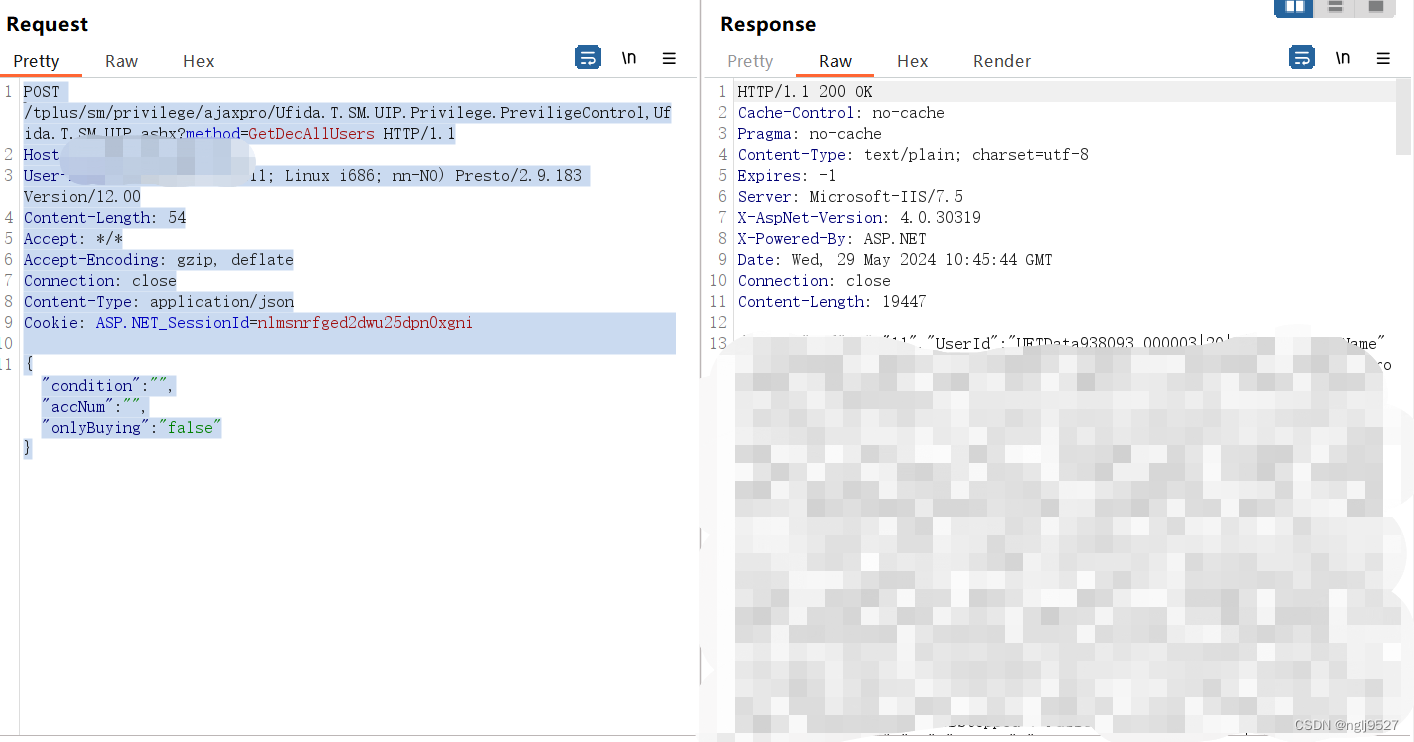The image size is (1414, 742).
Task: Click the Content-Length: 54 request header
Action: [x=105, y=218]
